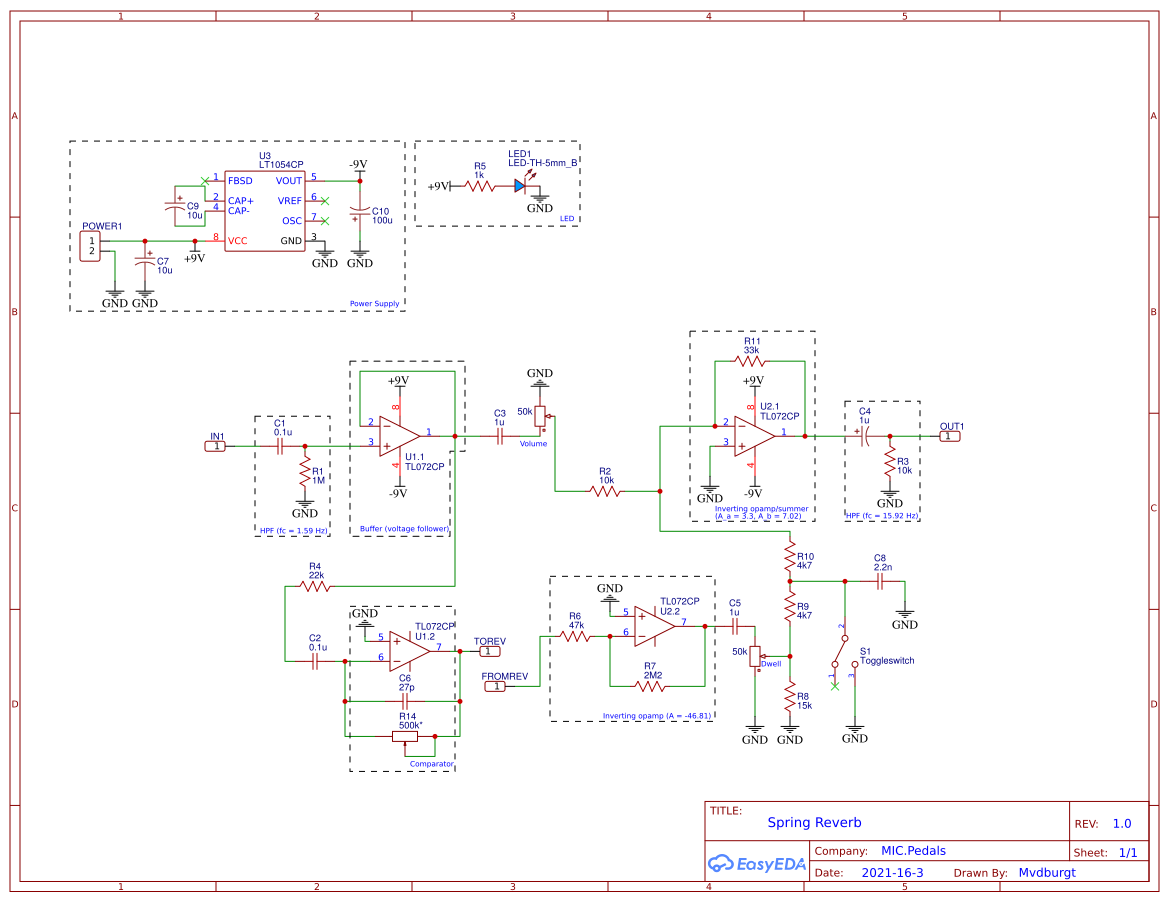Select the S1 Toggleswitch symbol
1169x902 pixels.
845,660
